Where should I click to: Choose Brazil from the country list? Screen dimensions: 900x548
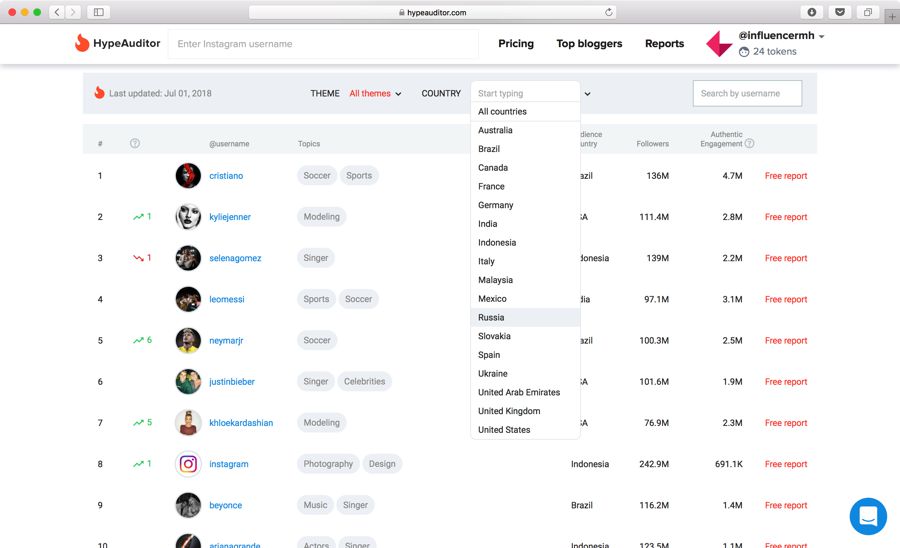coord(525,149)
